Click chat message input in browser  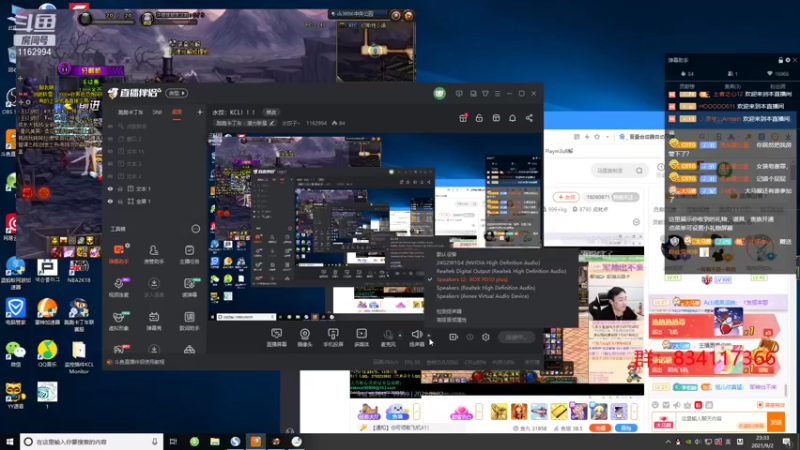(720, 419)
